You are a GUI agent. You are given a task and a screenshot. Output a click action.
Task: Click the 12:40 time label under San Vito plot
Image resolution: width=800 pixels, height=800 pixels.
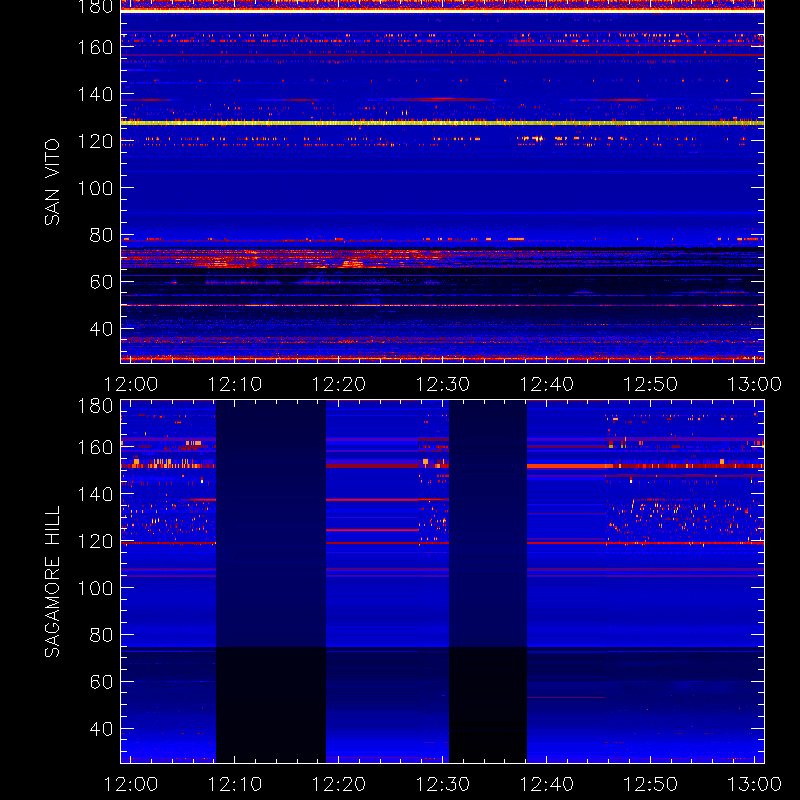click(x=546, y=384)
